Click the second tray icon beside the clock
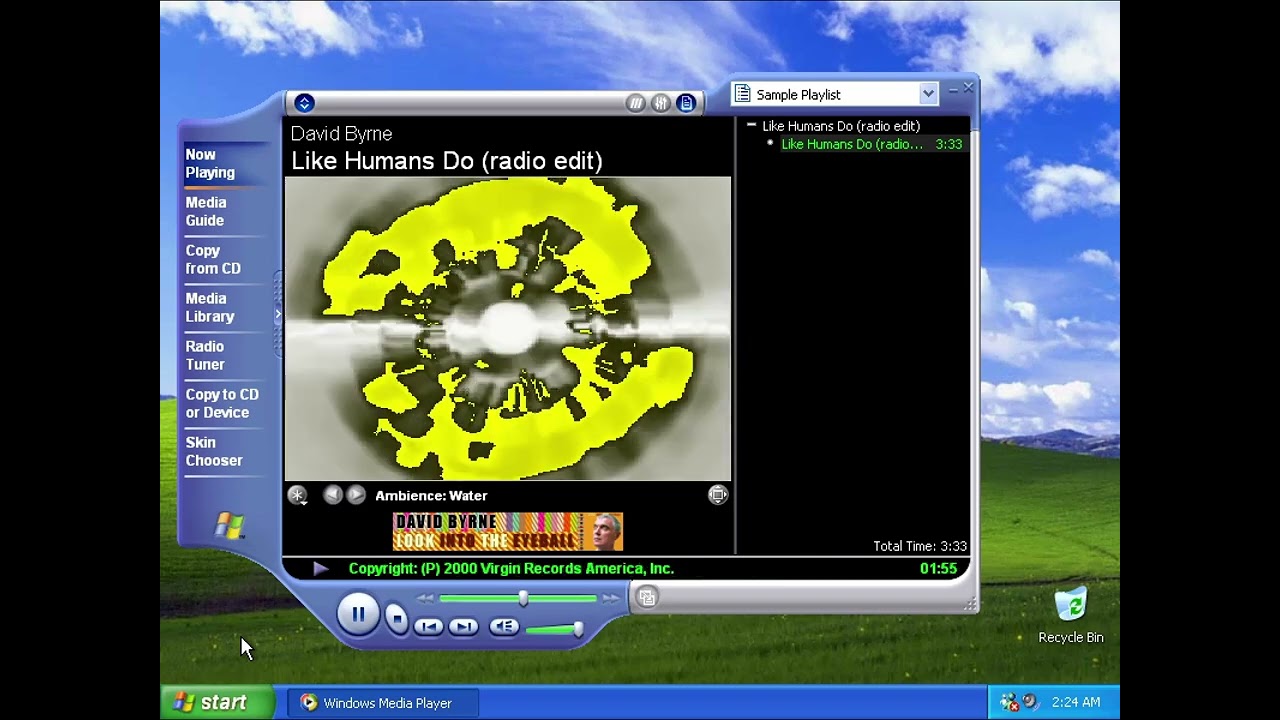1280x720 pixels. coord(1031,702)
